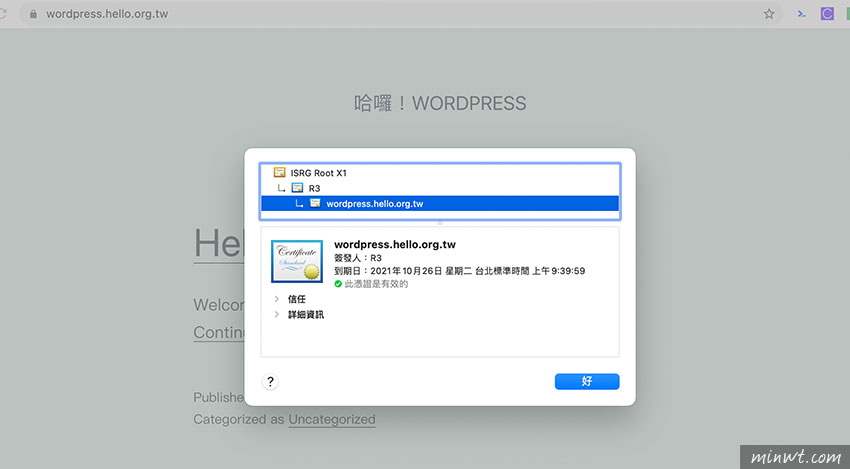The width and height of the screenshot is (850, 469).
Task: Open the Uncategorized category link
Action: coord(332,419)
